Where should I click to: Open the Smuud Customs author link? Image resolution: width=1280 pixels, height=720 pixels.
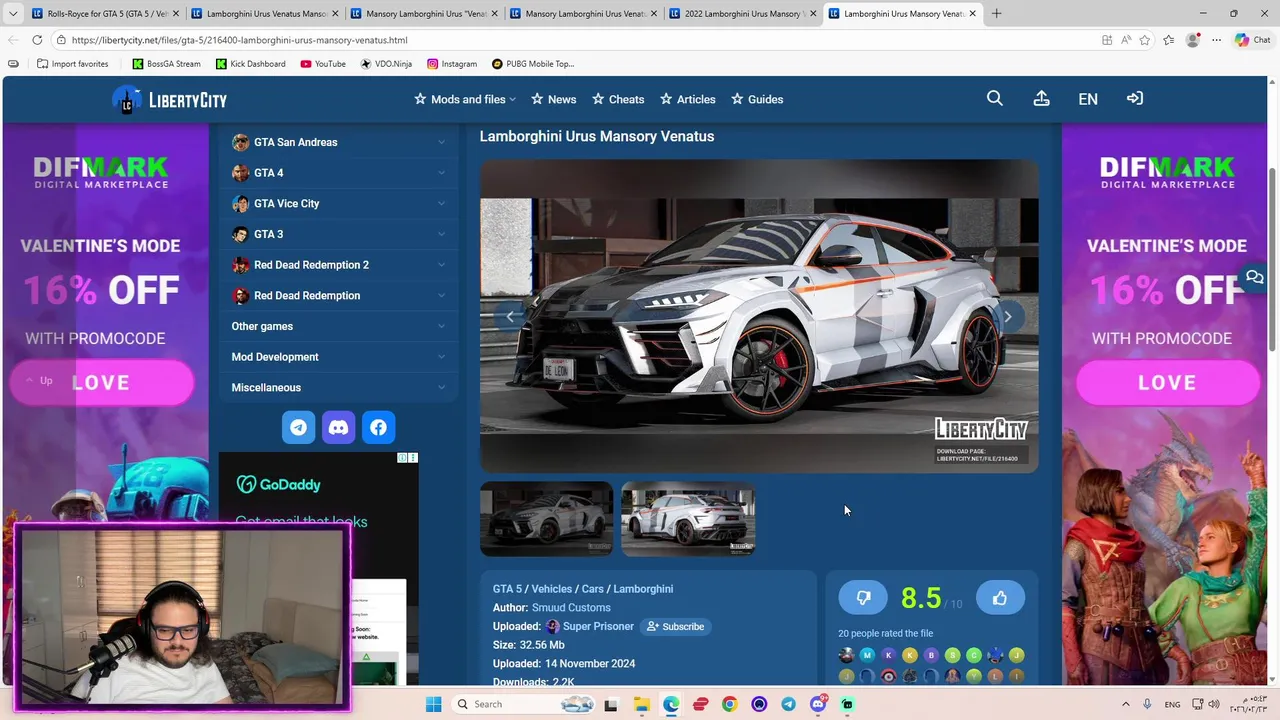(x=571, y=607)
